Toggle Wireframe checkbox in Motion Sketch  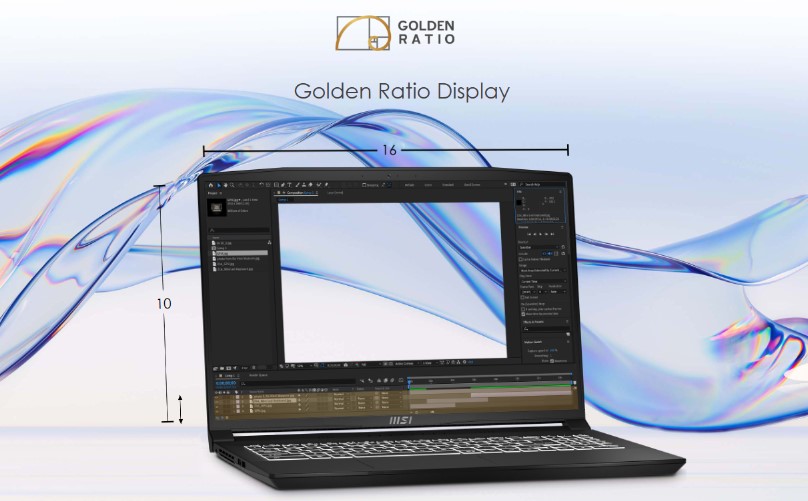coord(552,361)
